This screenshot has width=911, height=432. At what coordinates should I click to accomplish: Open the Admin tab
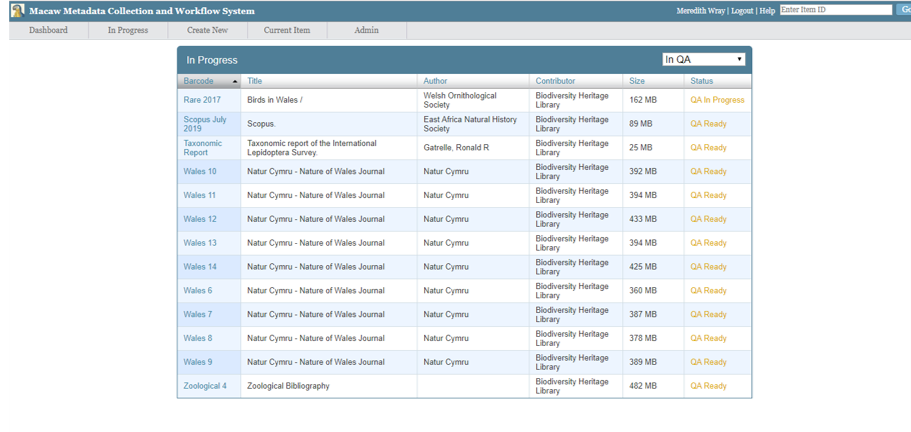tap(366, 30)
